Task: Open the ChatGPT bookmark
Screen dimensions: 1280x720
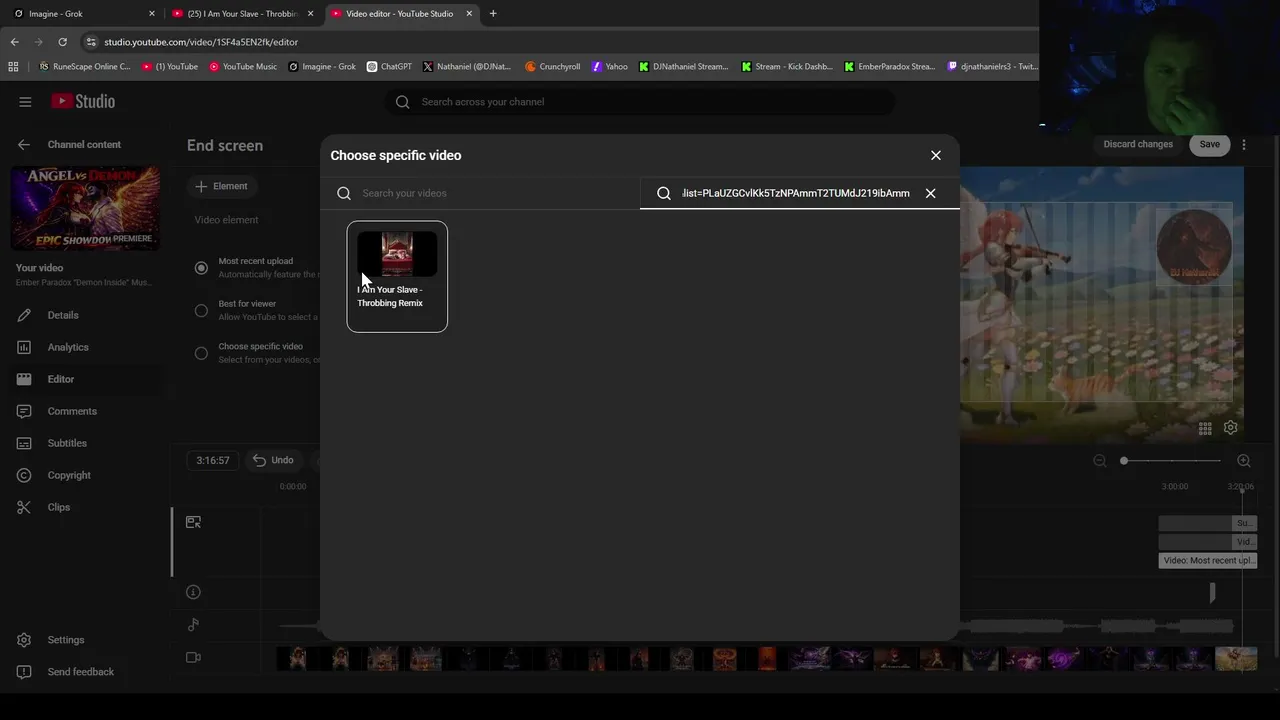Action: [389, 67]
